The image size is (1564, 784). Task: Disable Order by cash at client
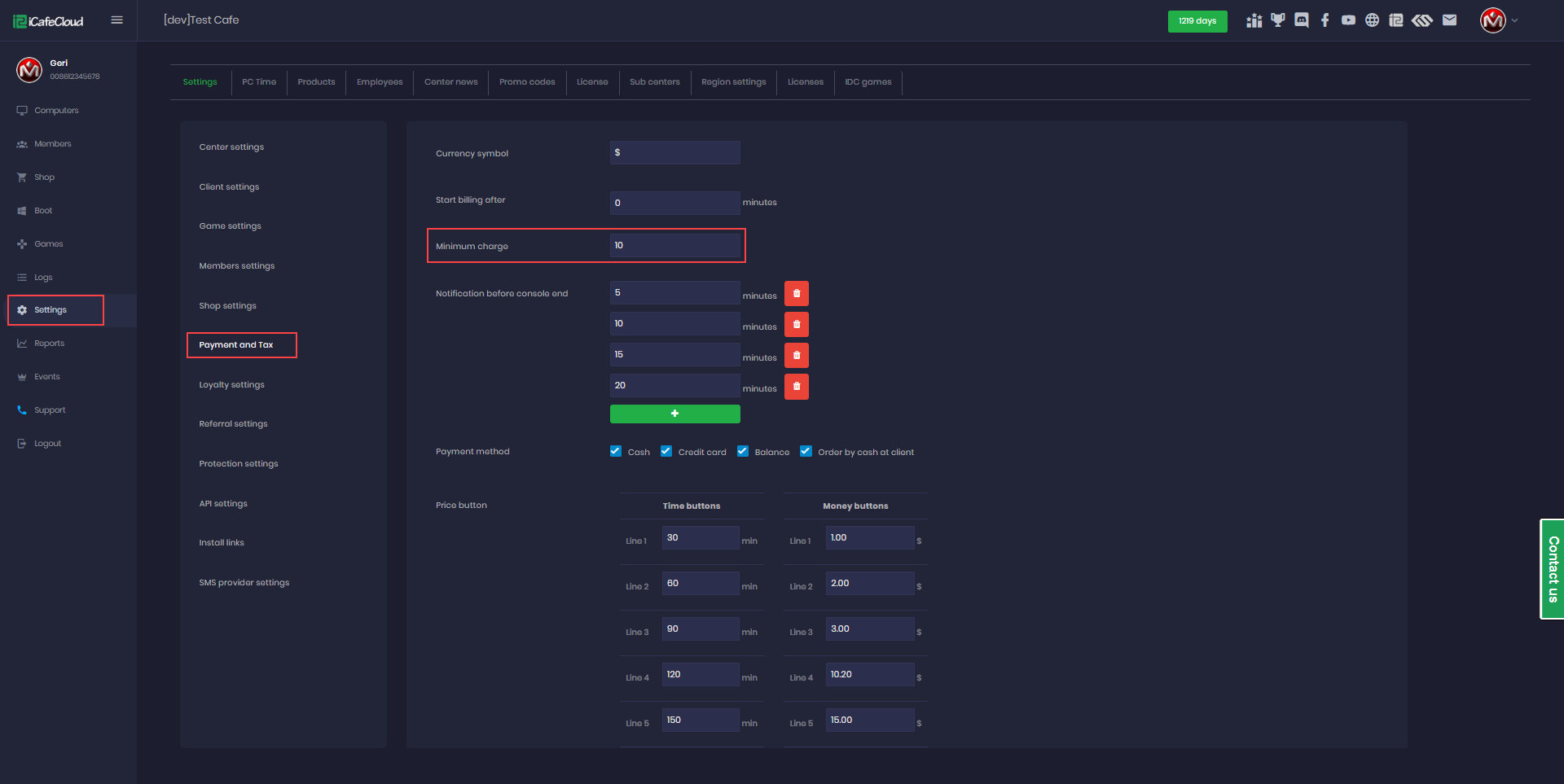(806, 451)
